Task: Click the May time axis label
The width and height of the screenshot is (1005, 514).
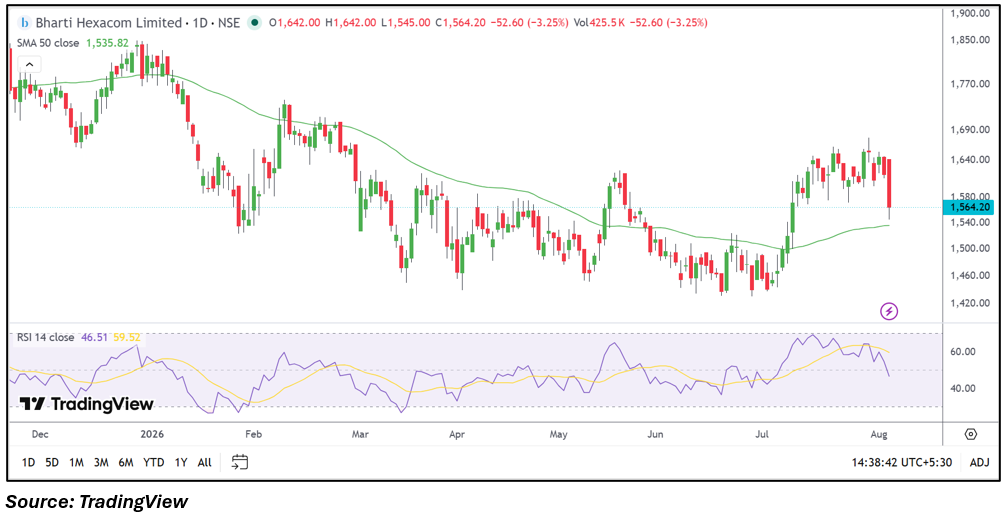Action: coord(560,435)
